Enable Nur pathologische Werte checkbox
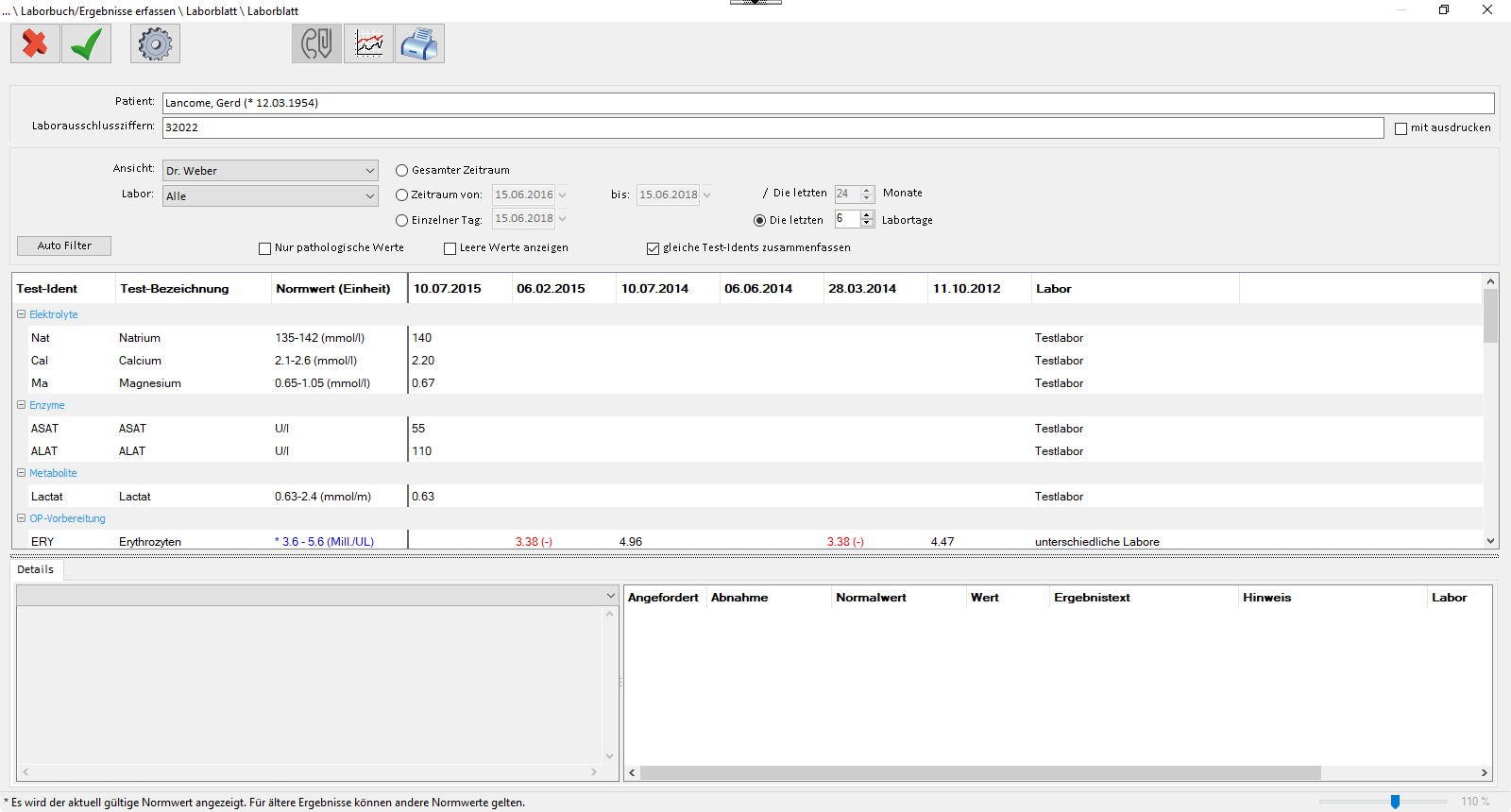 [x=265, y=248]
